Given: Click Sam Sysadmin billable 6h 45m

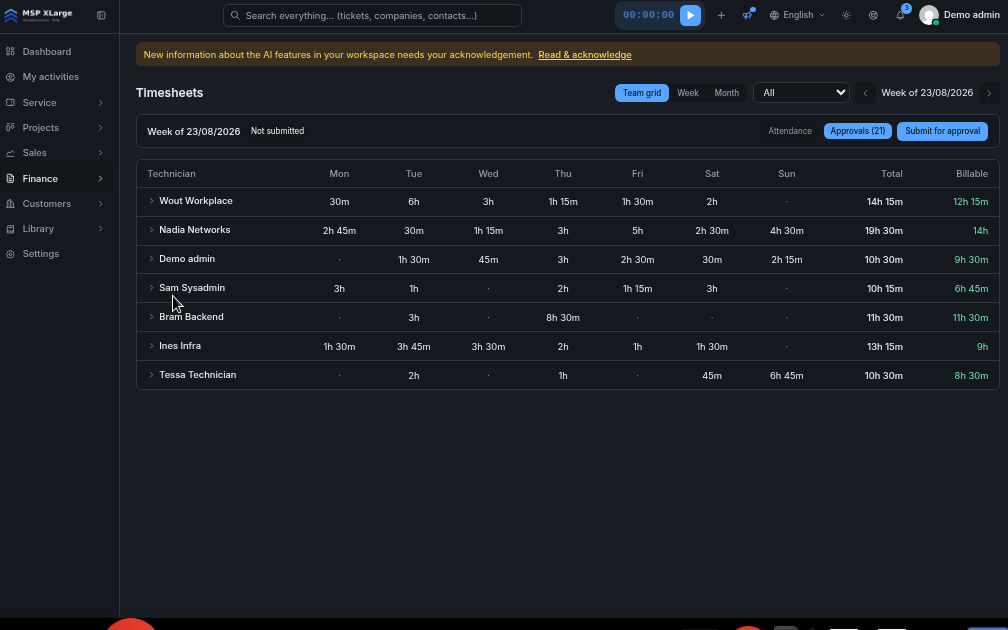Looking at the screenshot, I should click(971, 289).
